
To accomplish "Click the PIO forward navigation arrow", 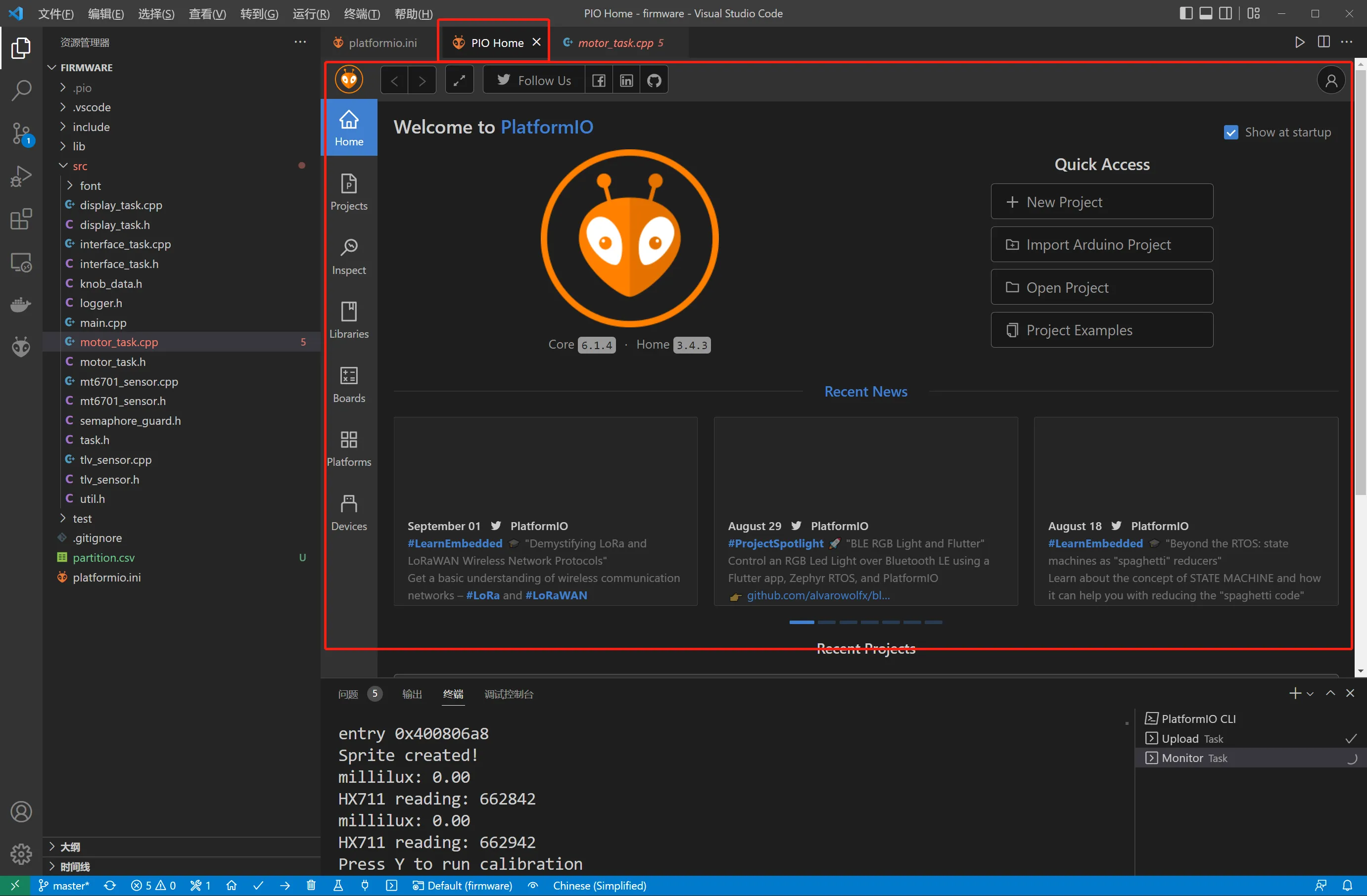I will tap(422, 81).
